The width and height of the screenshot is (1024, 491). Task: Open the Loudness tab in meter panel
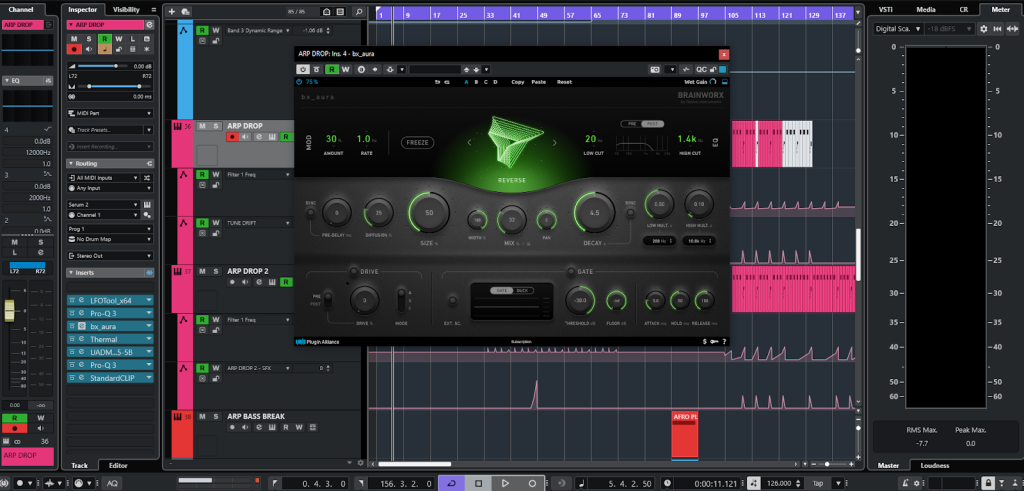click(934, 465)
